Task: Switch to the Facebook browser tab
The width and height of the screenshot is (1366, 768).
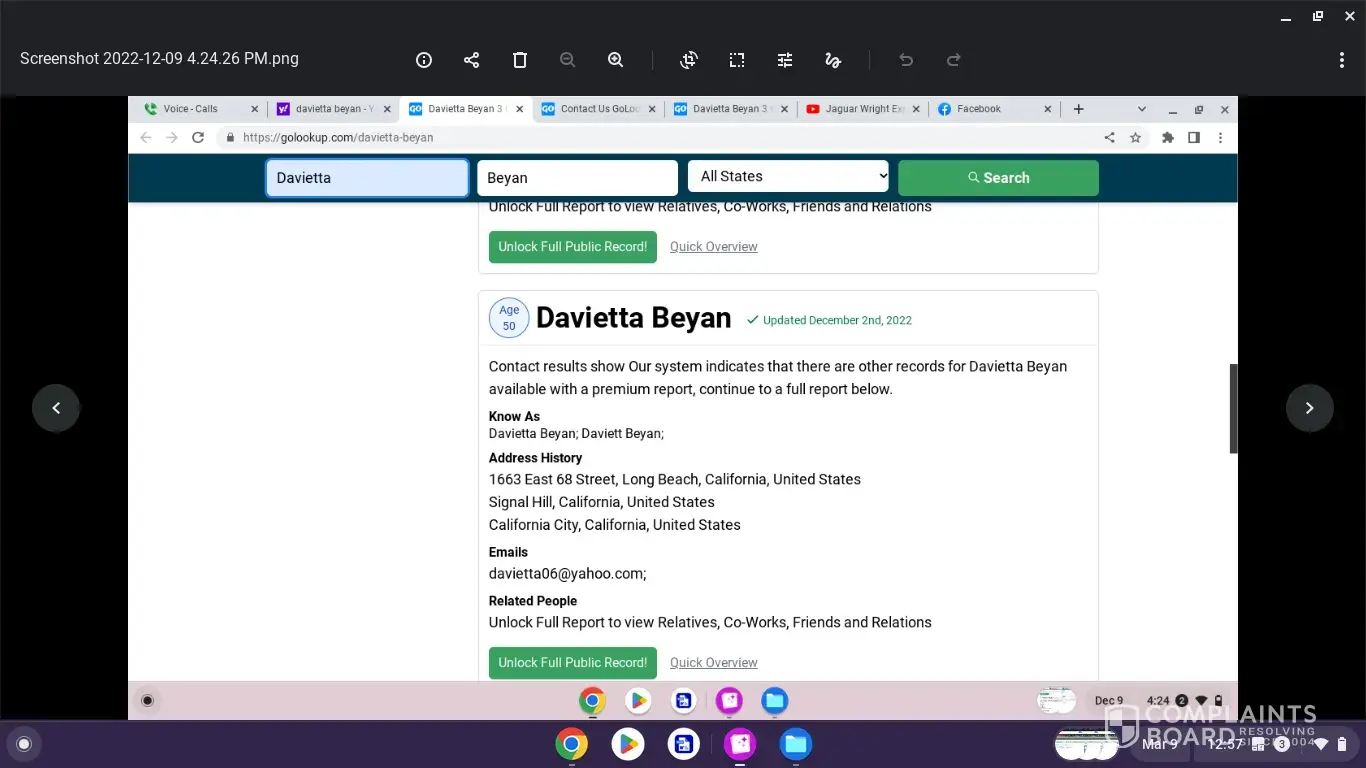Action: (x=978, y=109)
